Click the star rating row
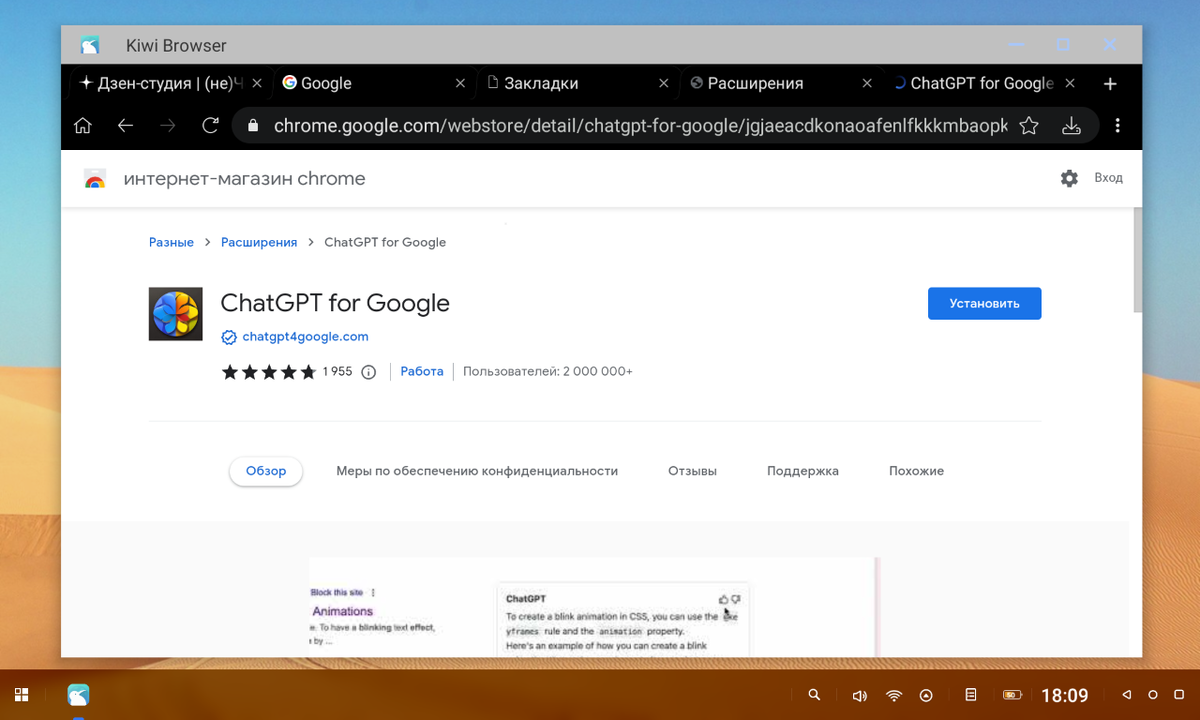Image resolution: width=1200 pixels, height=720 pixels. pyautogui.click(x=268, y=372)
